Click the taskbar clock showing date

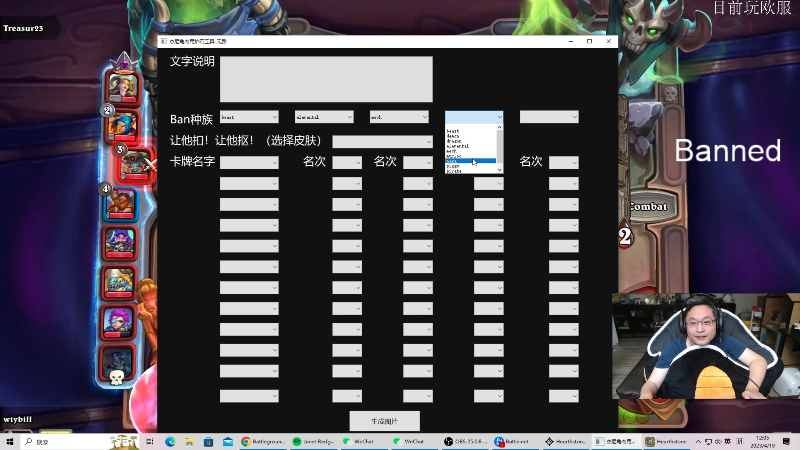[x=763, y=442]
